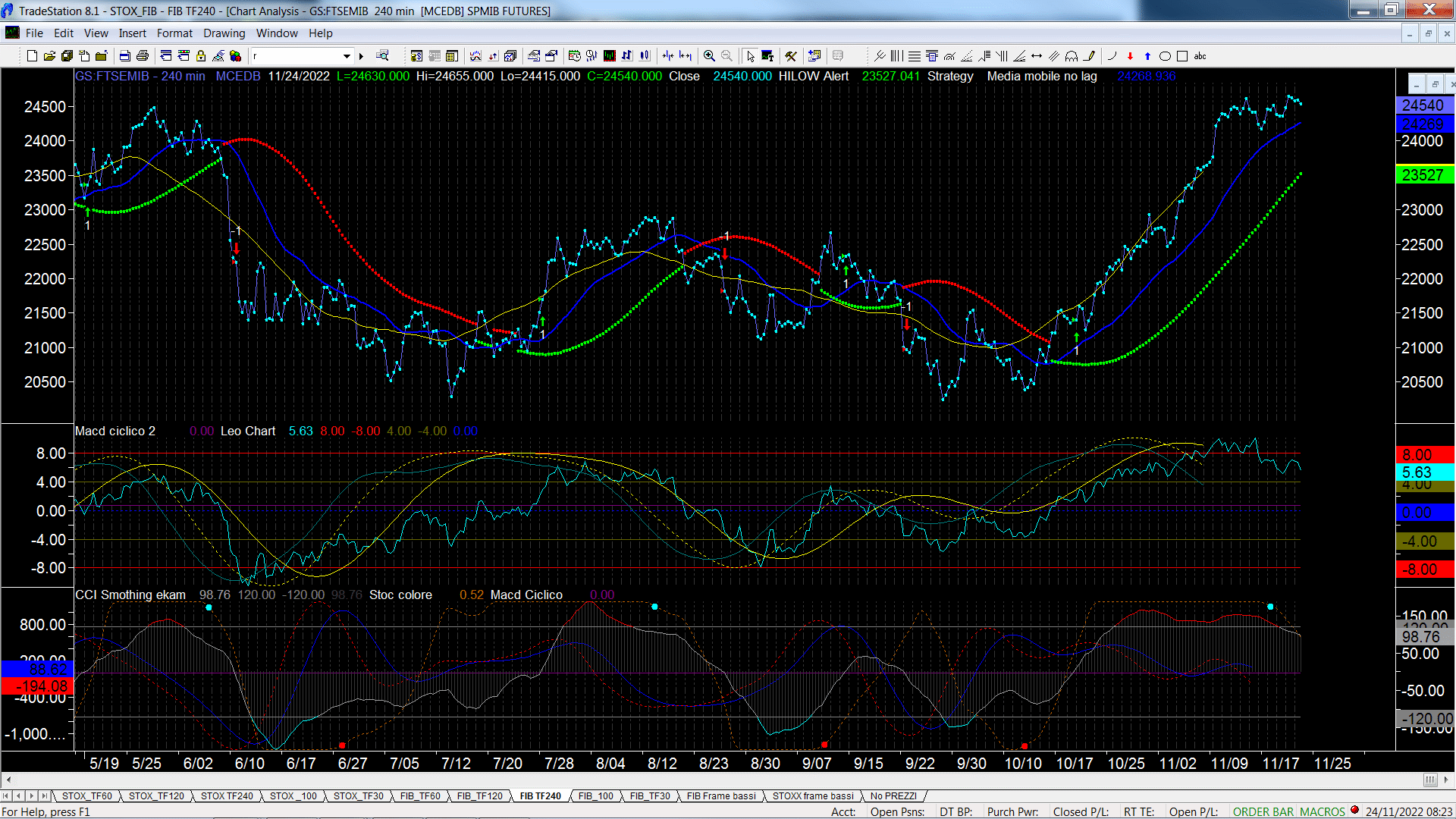Select the abc text drawing tool
The width and height of the screenshot is (1456, 819).
(x=1200, y=56)
